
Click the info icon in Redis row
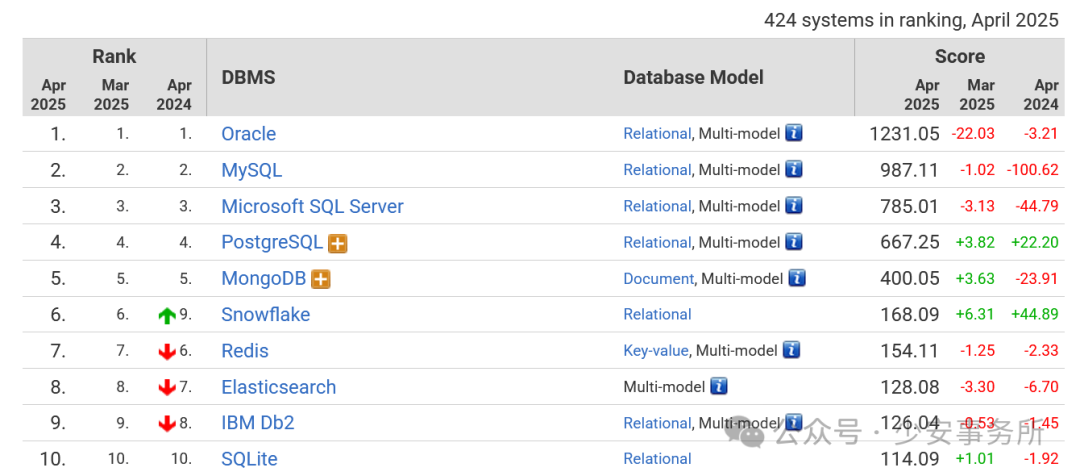pyautogui.click(x=792, y=350)
